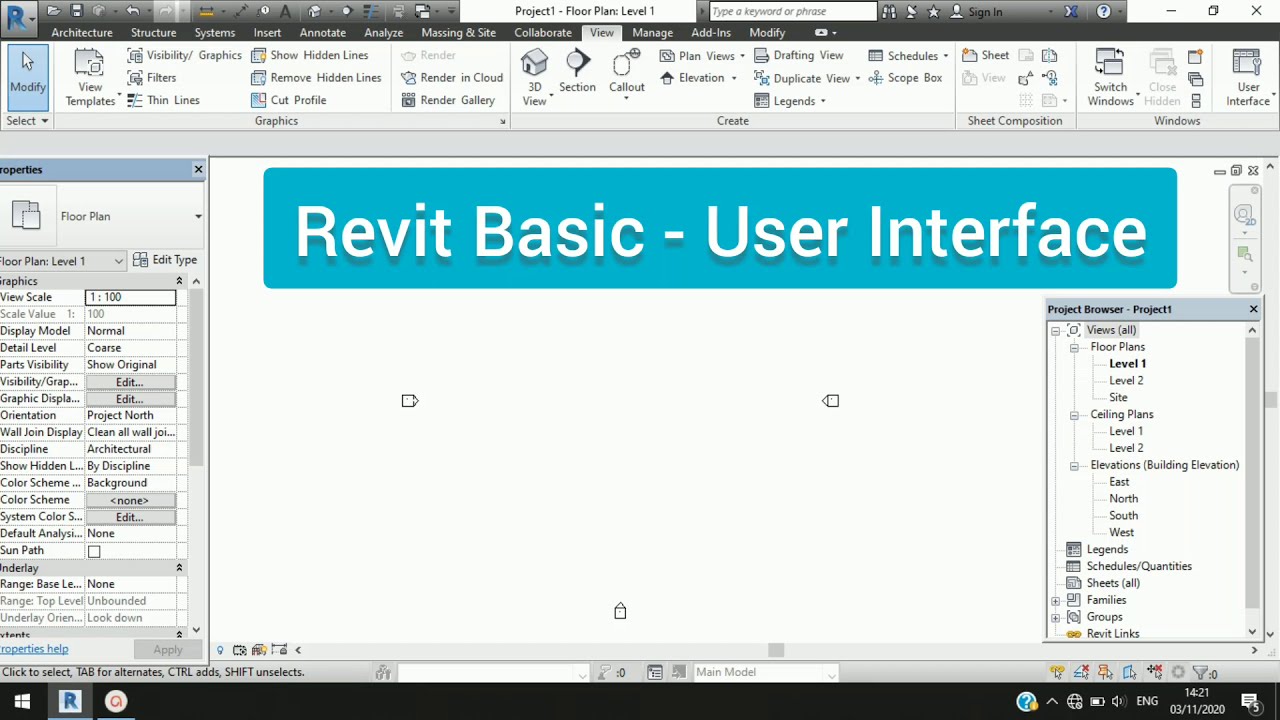
Task: Click the Color Scheme none button
Action: [x=130, y=500]
